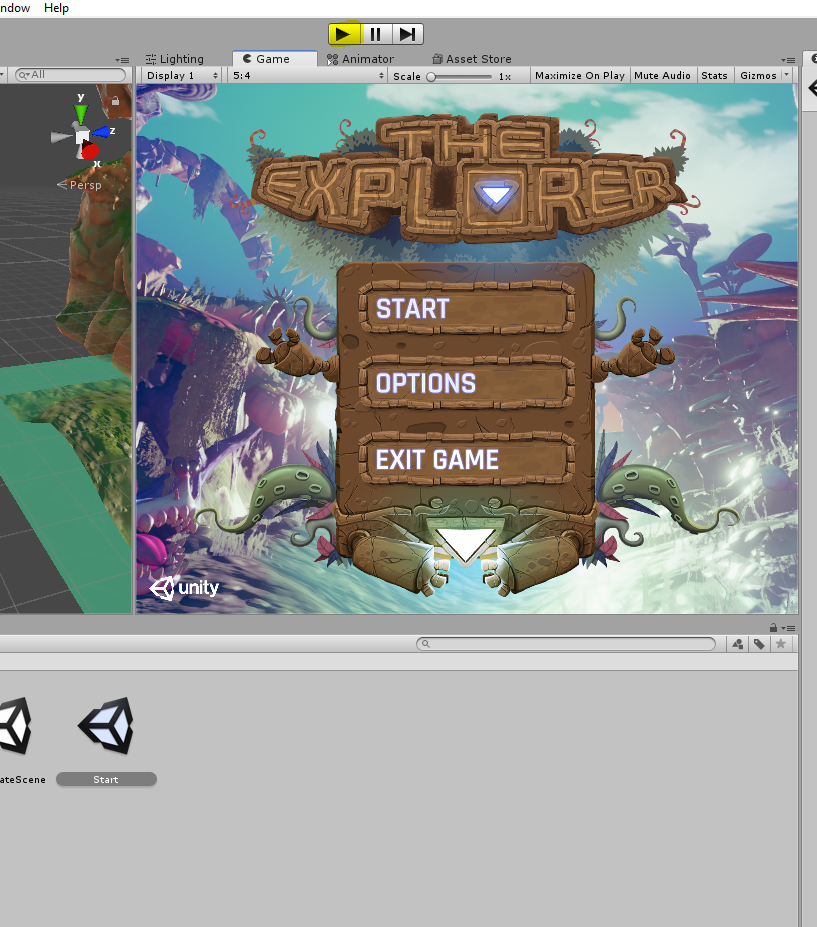Click the red X axis gizmo cone
This screenshot has width=817, height=927.
[90, 152]
